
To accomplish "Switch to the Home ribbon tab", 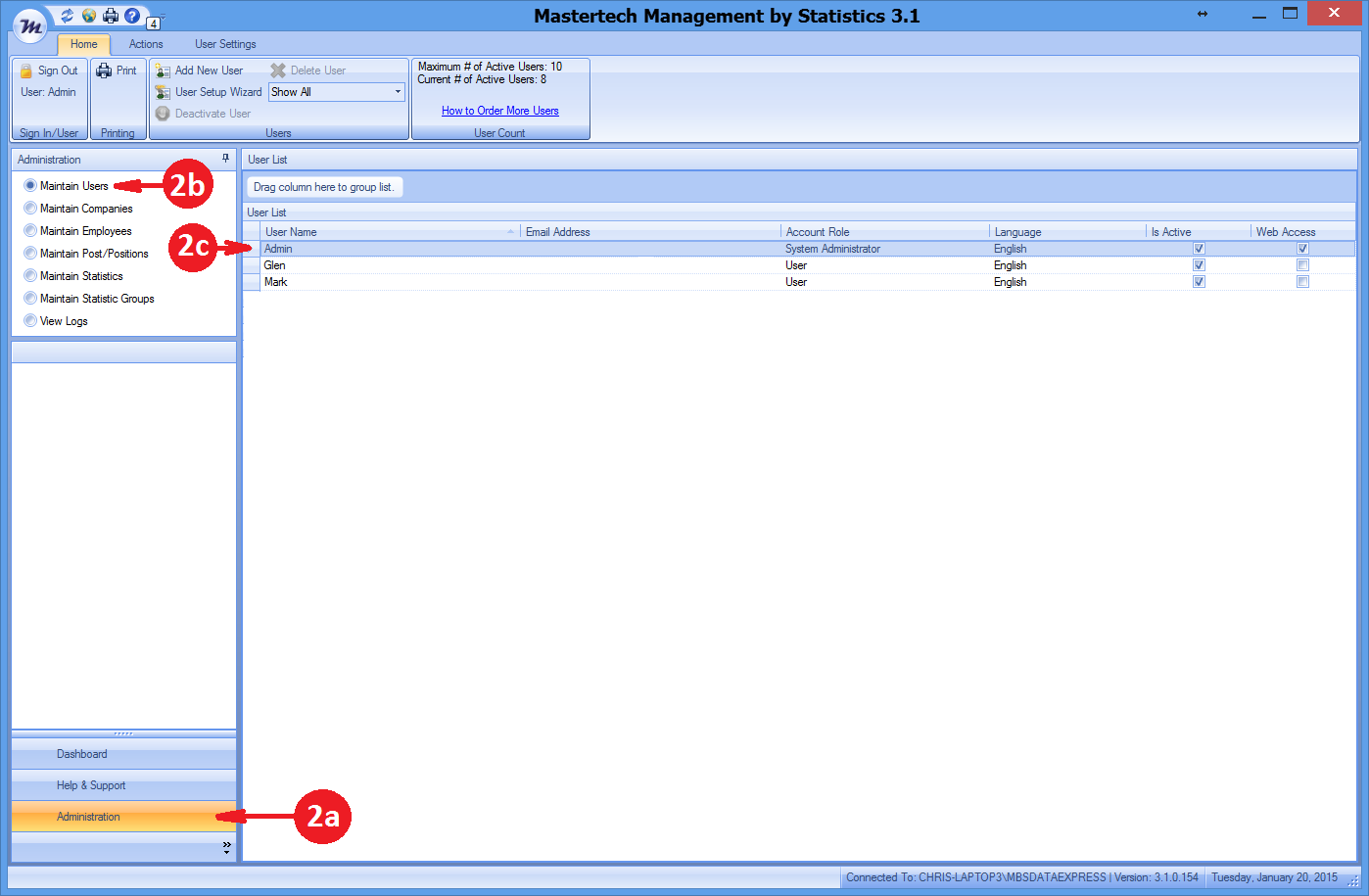I will [x=84, y=44].
